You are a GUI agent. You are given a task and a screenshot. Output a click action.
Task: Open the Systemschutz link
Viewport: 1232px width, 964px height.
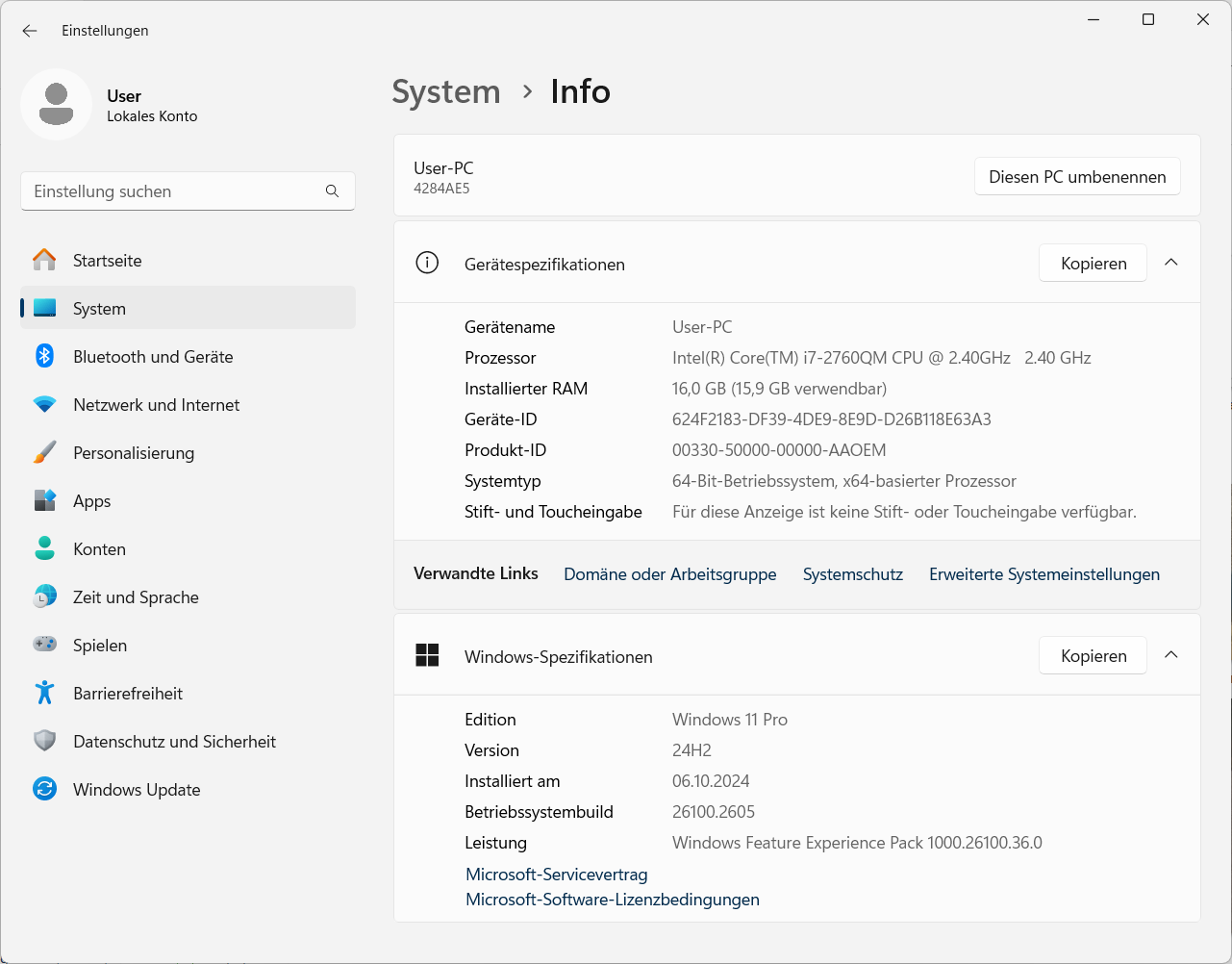(853, 574)
